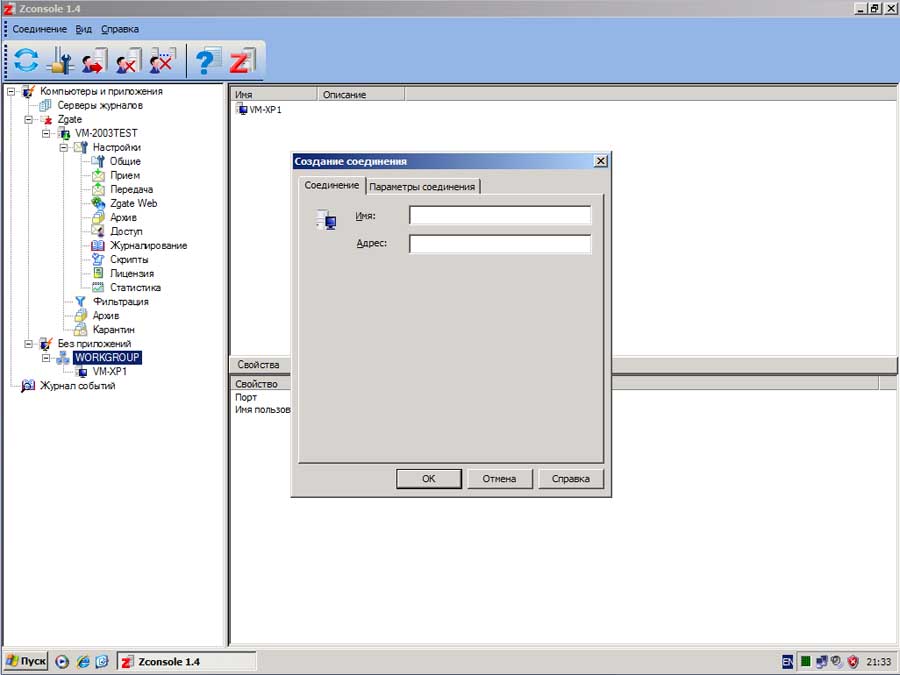Select the Журналирование book icon
Image resolution: width=900 pixels, height=675 pixels.
(98, 246)
